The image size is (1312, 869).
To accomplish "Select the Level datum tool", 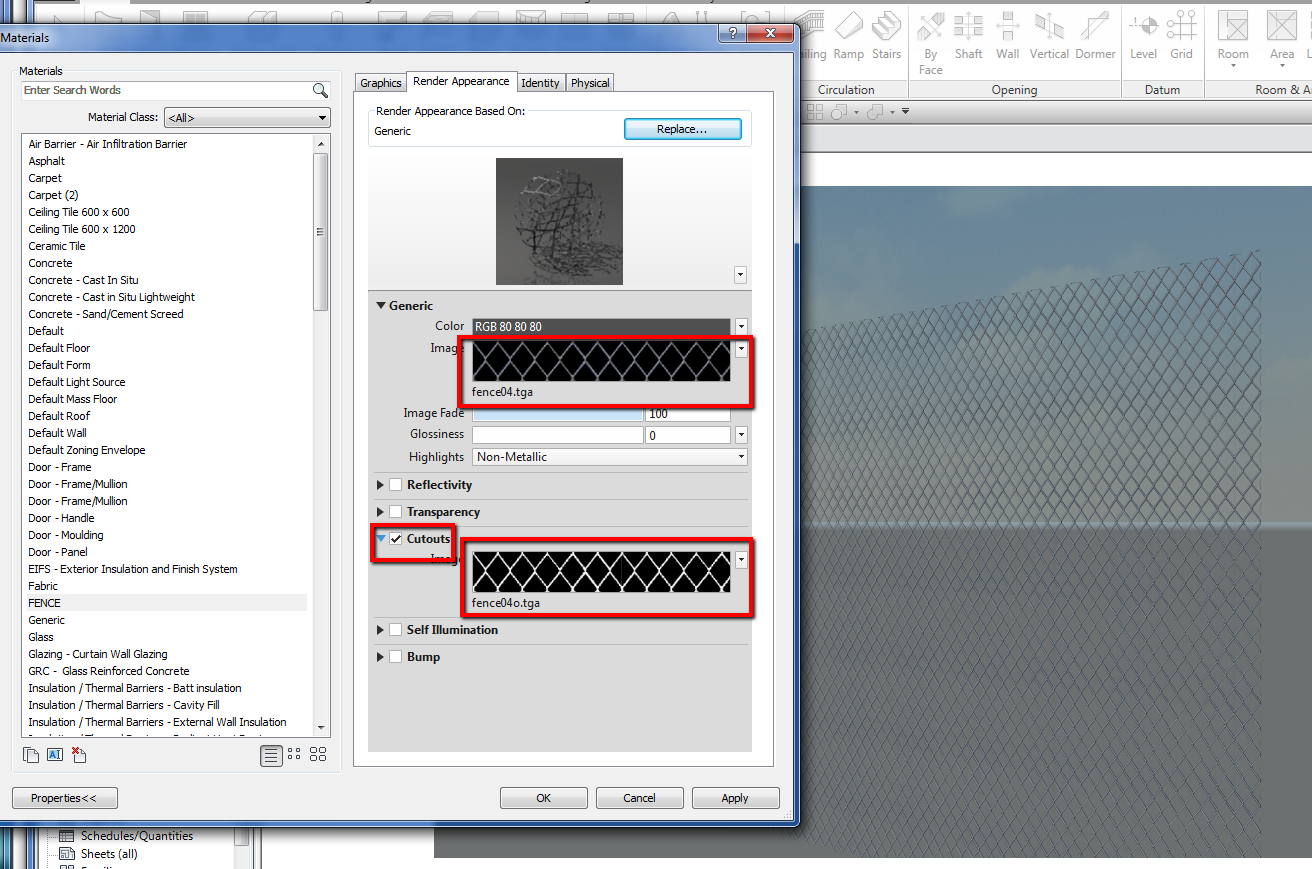I will (x=1143, y=35).
